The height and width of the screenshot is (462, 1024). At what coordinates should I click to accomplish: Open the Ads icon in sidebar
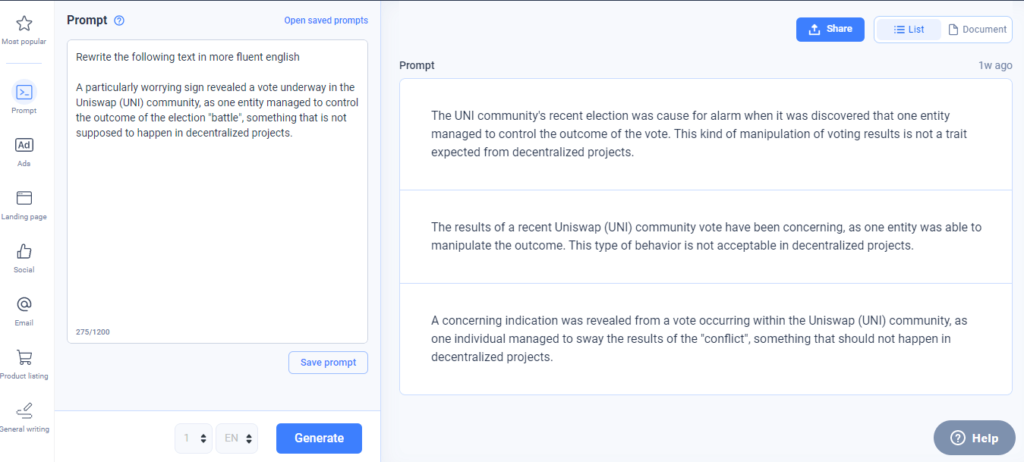pos(24,145)
